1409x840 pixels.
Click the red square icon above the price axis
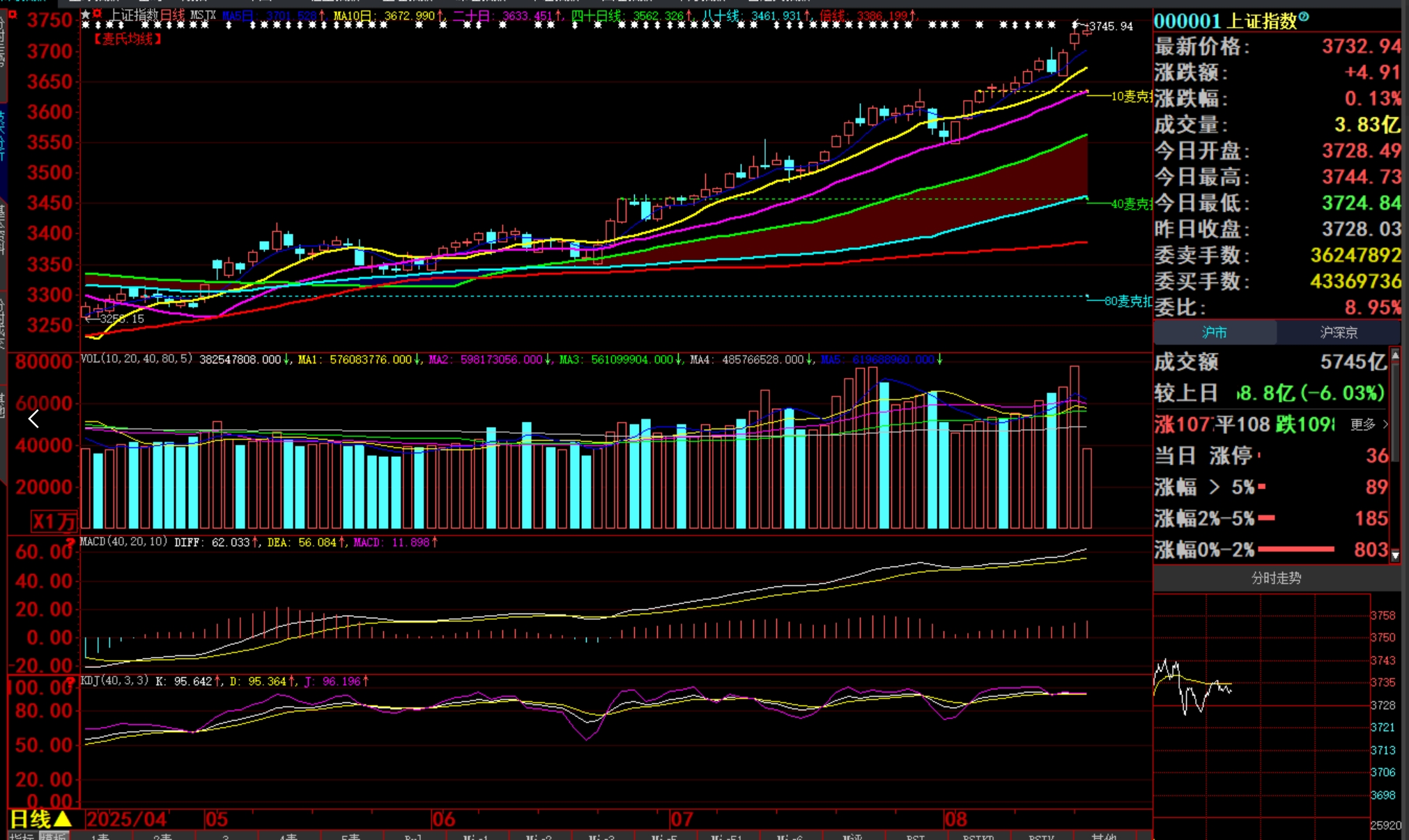tap(12, 14)
